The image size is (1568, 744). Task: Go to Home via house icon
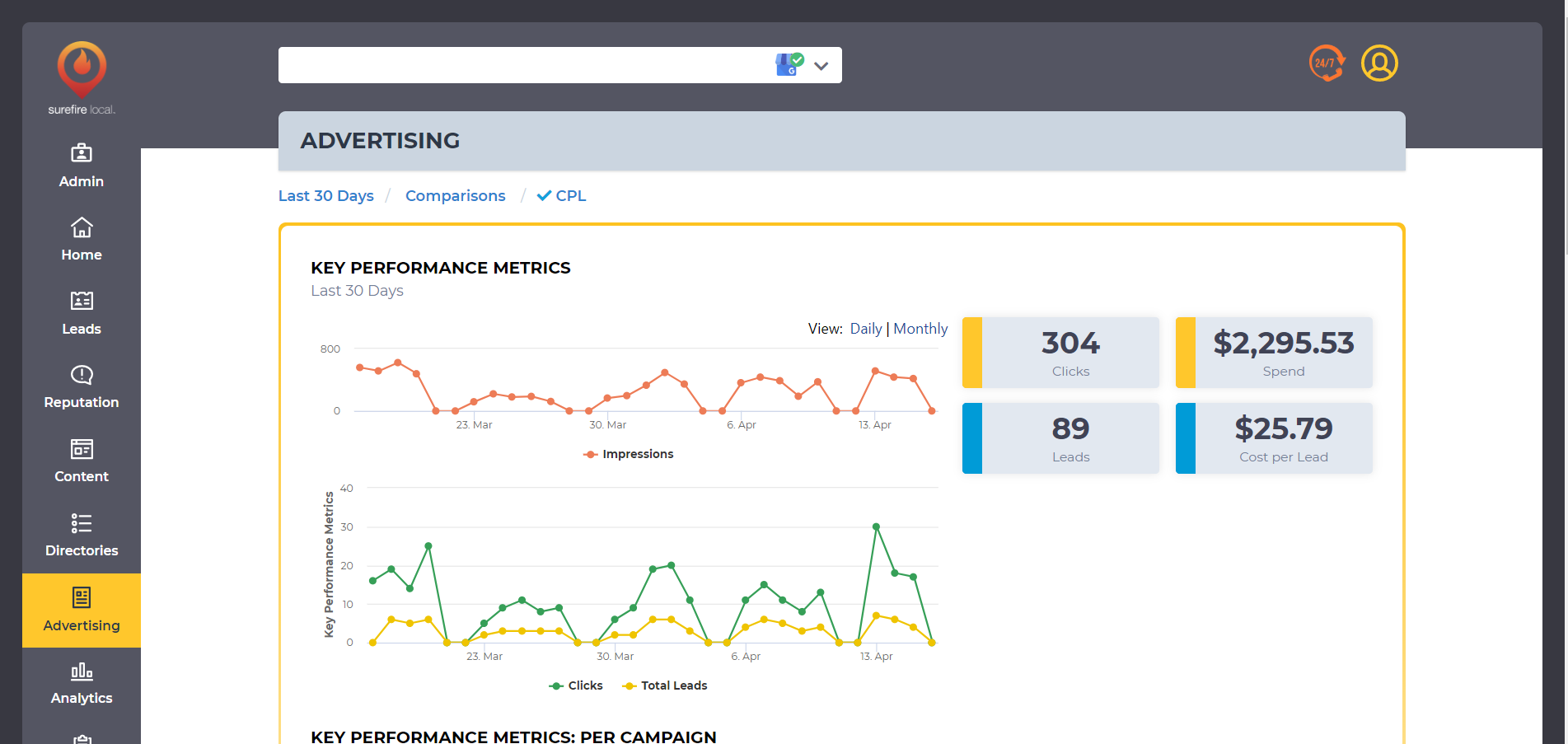pyautogui.click(x=82, y=227)
